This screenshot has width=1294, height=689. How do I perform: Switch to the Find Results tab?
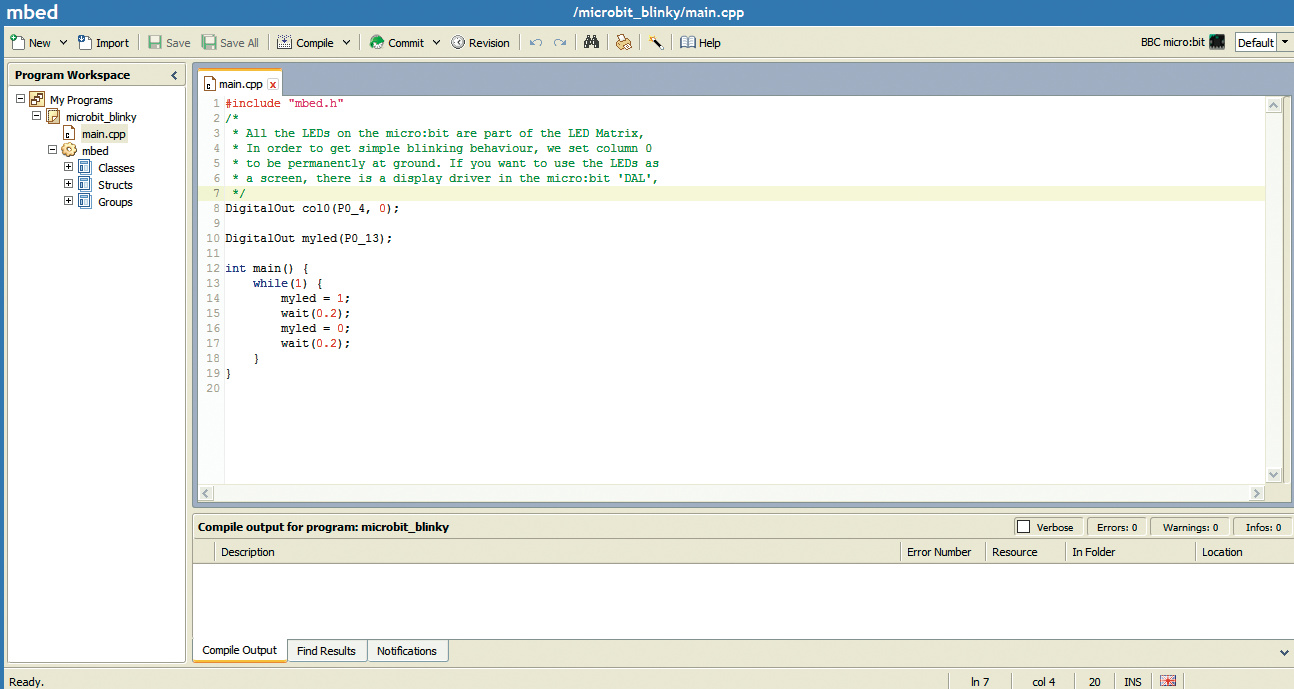pos(326,651)
